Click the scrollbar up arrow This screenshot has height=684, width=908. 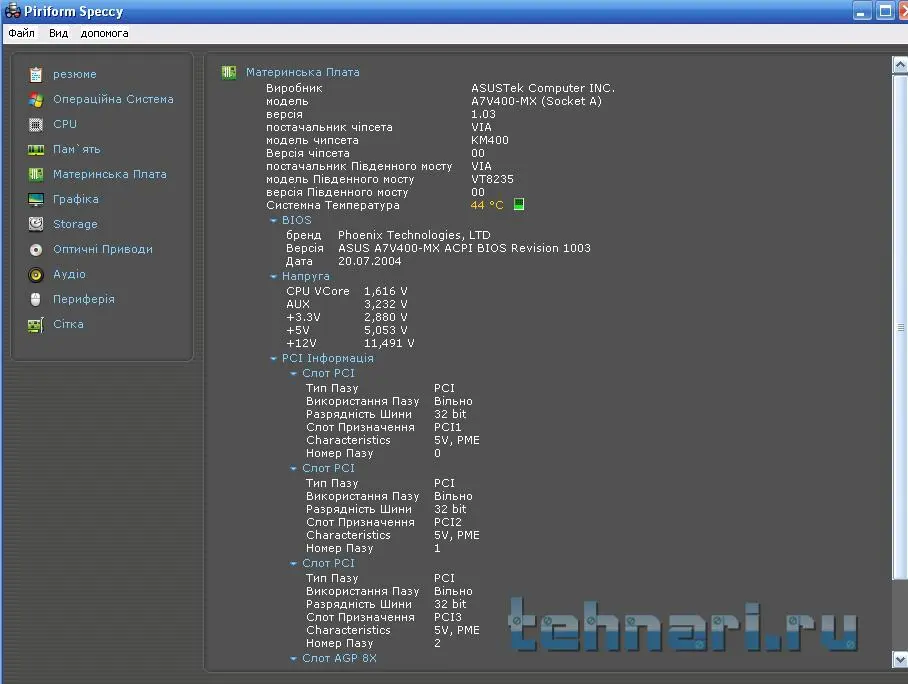pyautogui.click(x=900, y=64)
